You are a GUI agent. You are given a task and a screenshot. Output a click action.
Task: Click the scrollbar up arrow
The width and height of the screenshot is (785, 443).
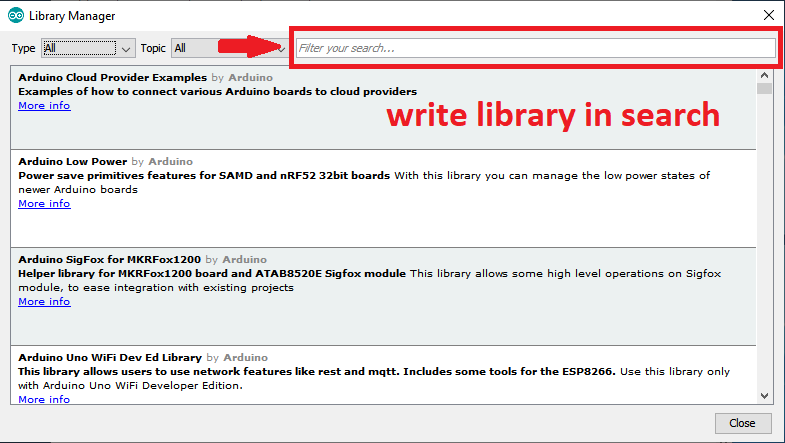pos(764,75)
